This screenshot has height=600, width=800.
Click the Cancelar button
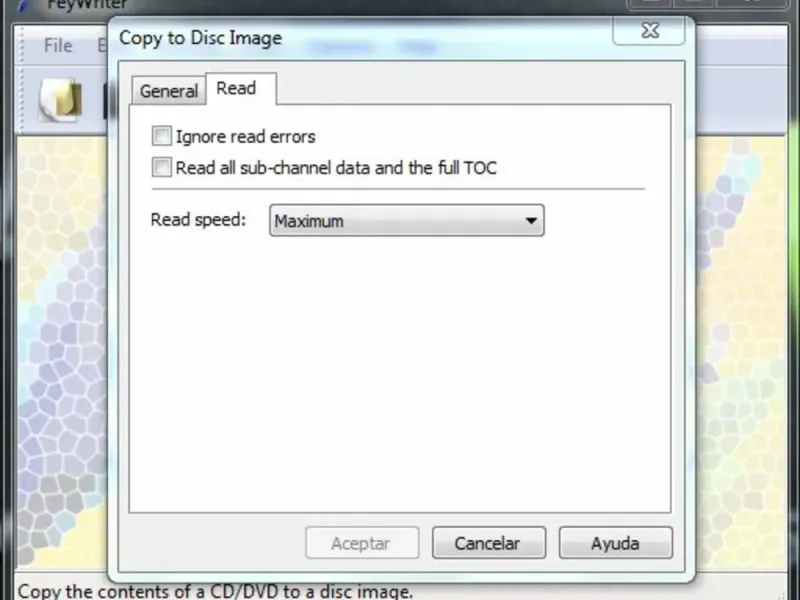(489, 543)
